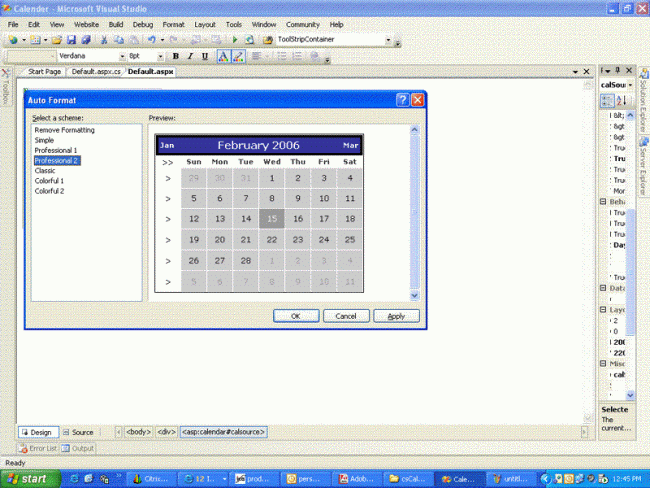The width and height of the screenshot is (650, 488).
Task: Click Apply in the Auto Format dialog
Action: click(x=396, y=316)
